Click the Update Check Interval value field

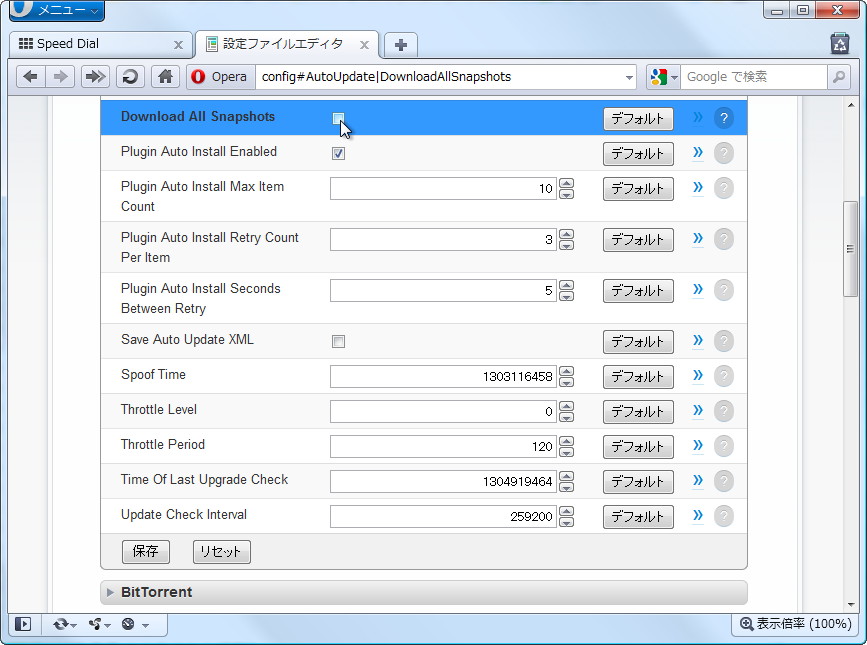click(x=443, y=516)
